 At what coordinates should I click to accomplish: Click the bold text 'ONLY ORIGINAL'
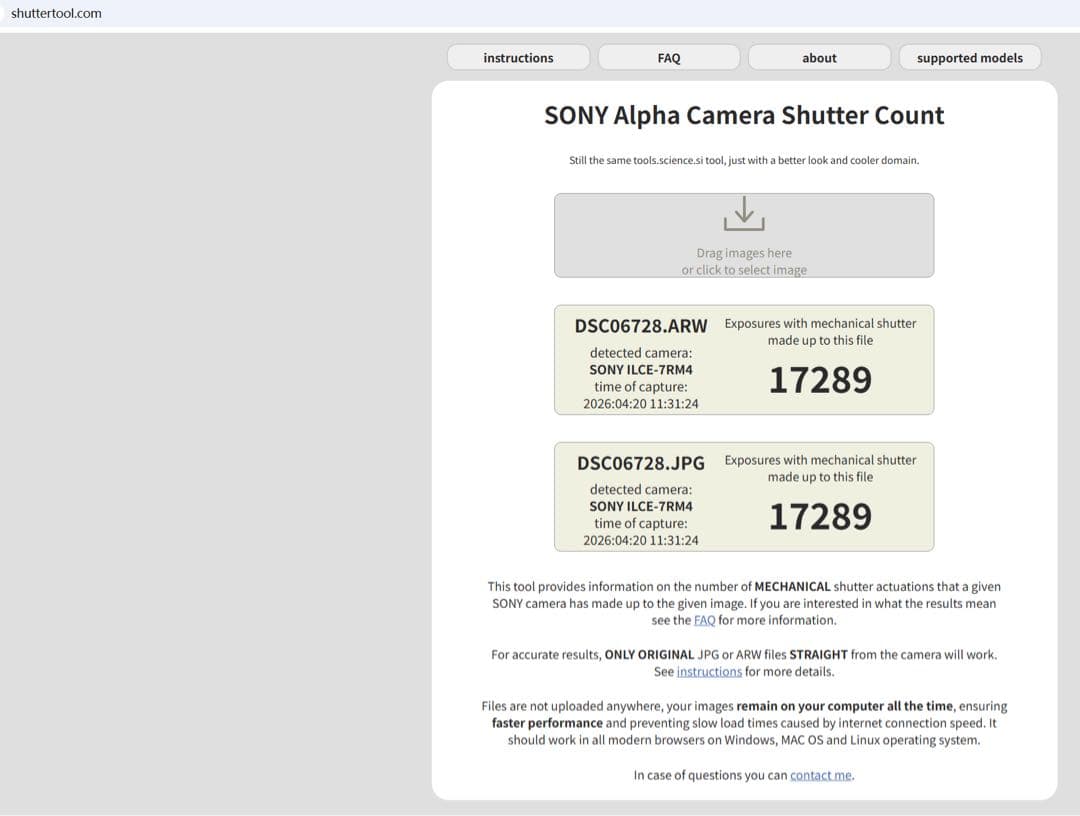coord(649,655)
